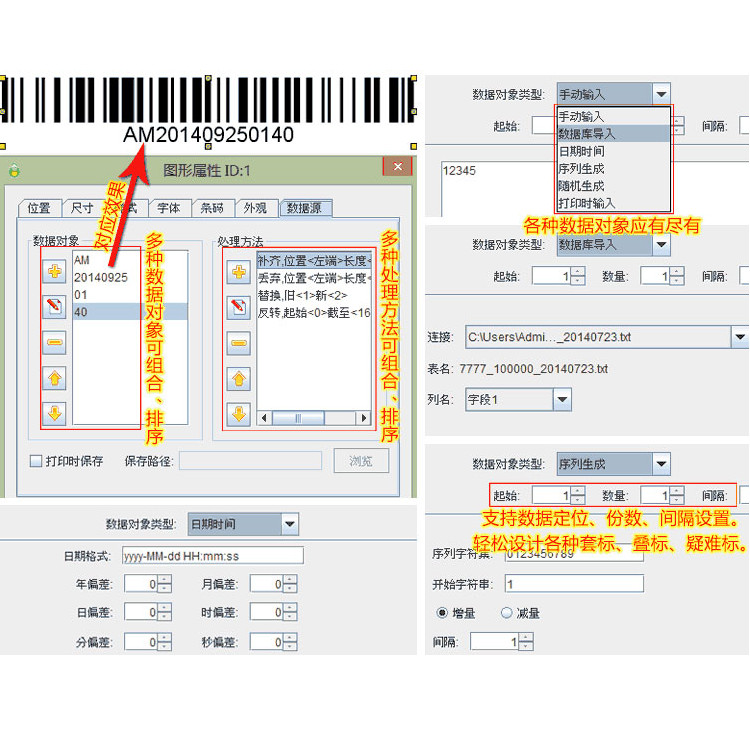
Task: Switch to the 数据源 tab
Action: click(x=304, y=208)
